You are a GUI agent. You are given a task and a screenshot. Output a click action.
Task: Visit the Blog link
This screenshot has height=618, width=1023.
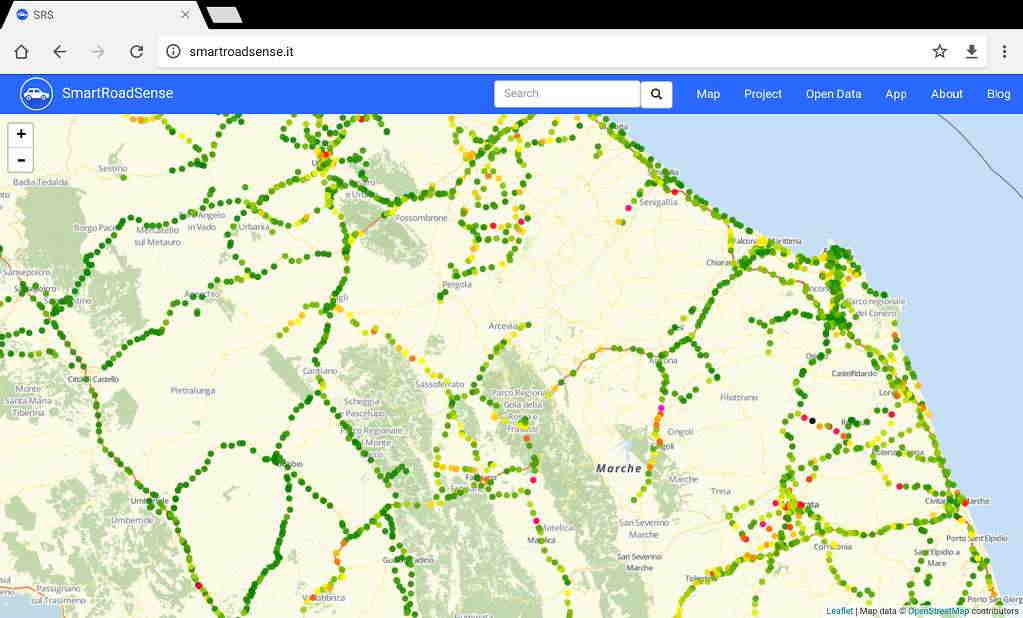click(998, 94)
